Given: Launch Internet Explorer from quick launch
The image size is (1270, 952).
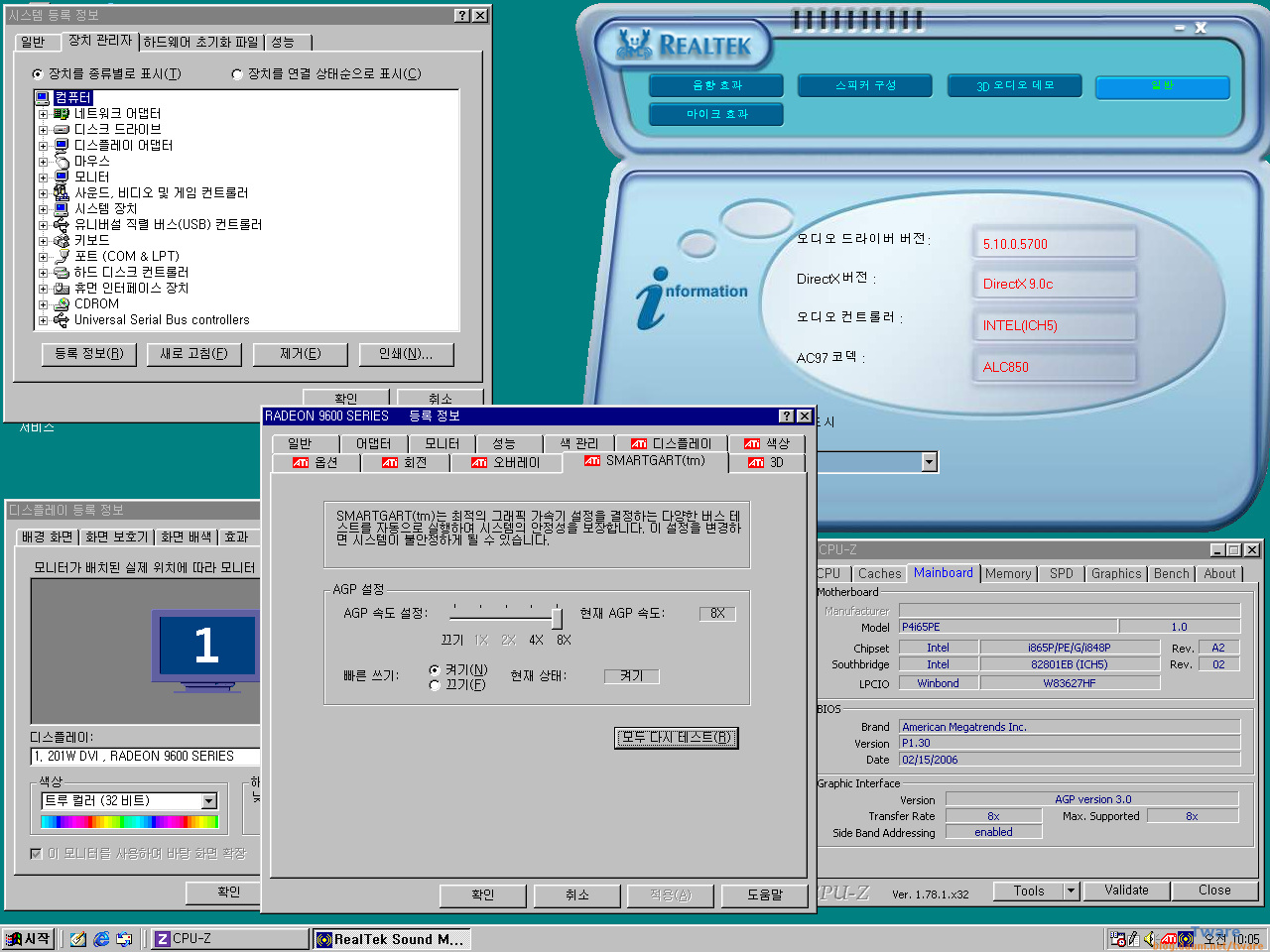Looking at the screenshot, I should (x=101, y=938).
